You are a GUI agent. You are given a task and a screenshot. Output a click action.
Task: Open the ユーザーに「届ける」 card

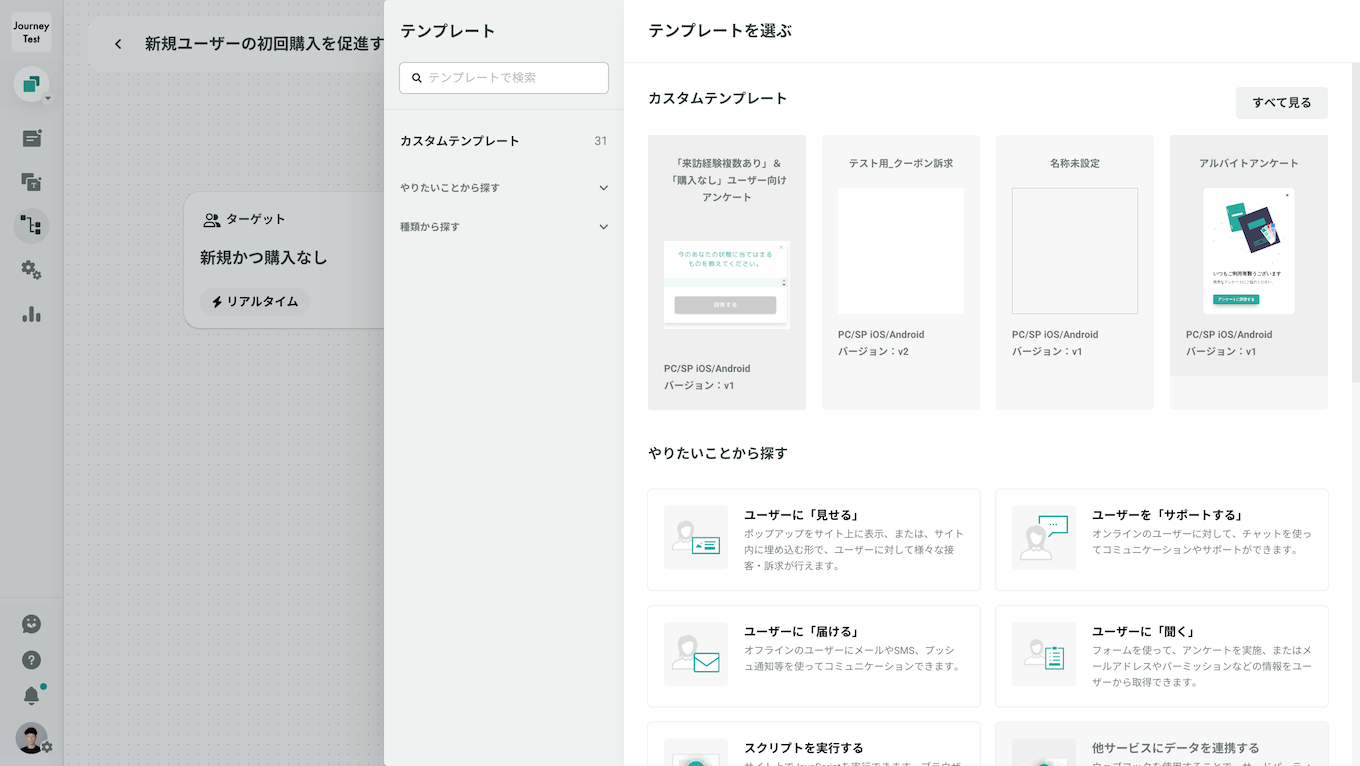click(814, 656)
